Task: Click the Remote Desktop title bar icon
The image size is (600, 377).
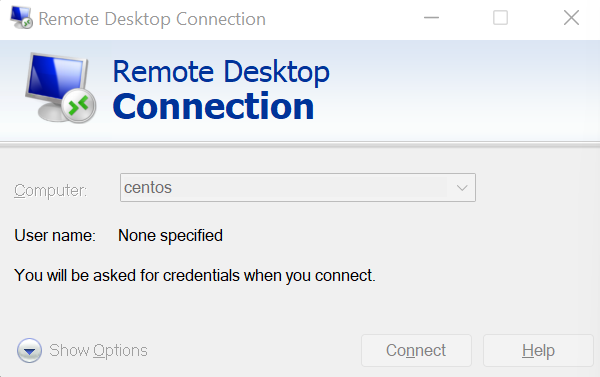Action: 21,17
